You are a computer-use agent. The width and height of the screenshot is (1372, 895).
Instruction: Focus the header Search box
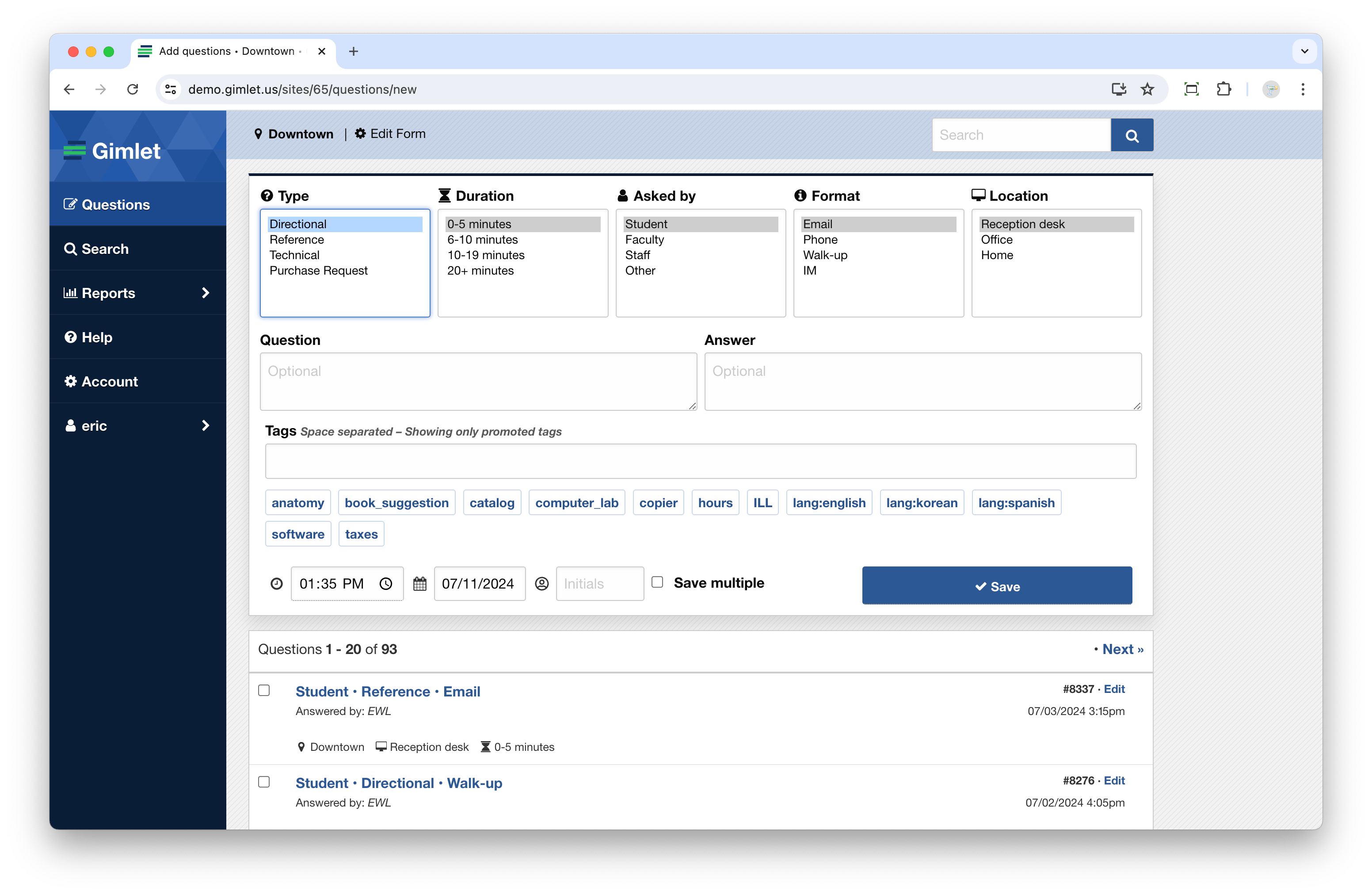[x=1021, y=135]
